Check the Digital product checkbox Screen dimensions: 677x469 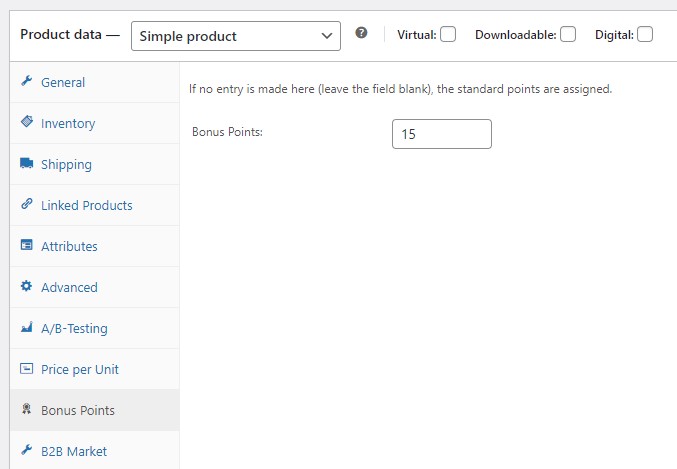click(645, 34)
